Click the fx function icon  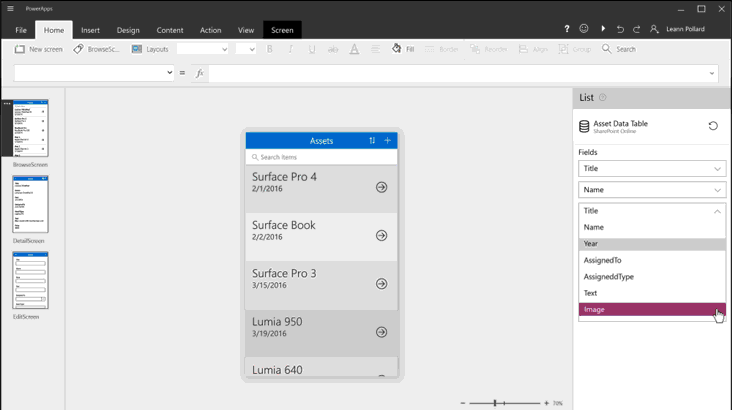[x=200, y=73]
